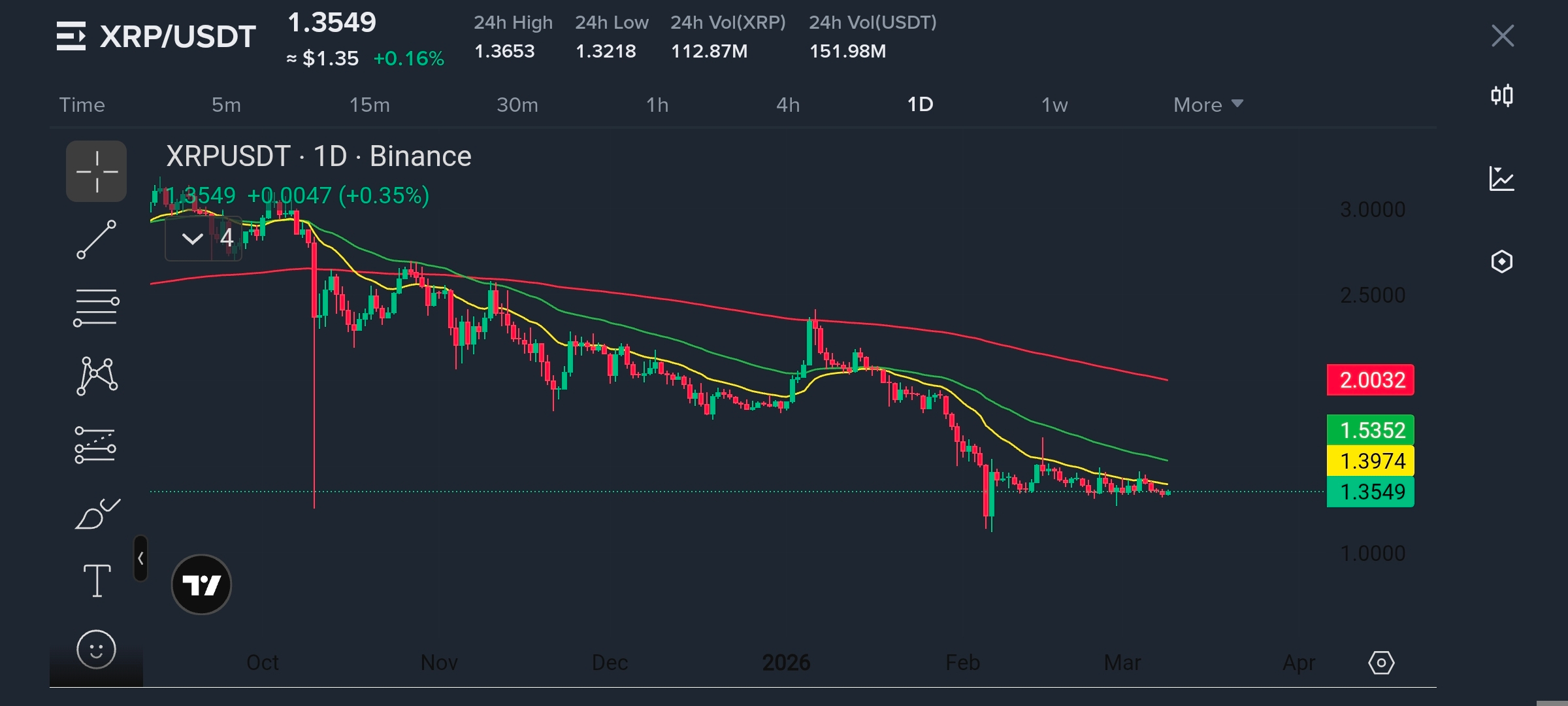Open chart settings gear near date axis

click(1381, 663)
